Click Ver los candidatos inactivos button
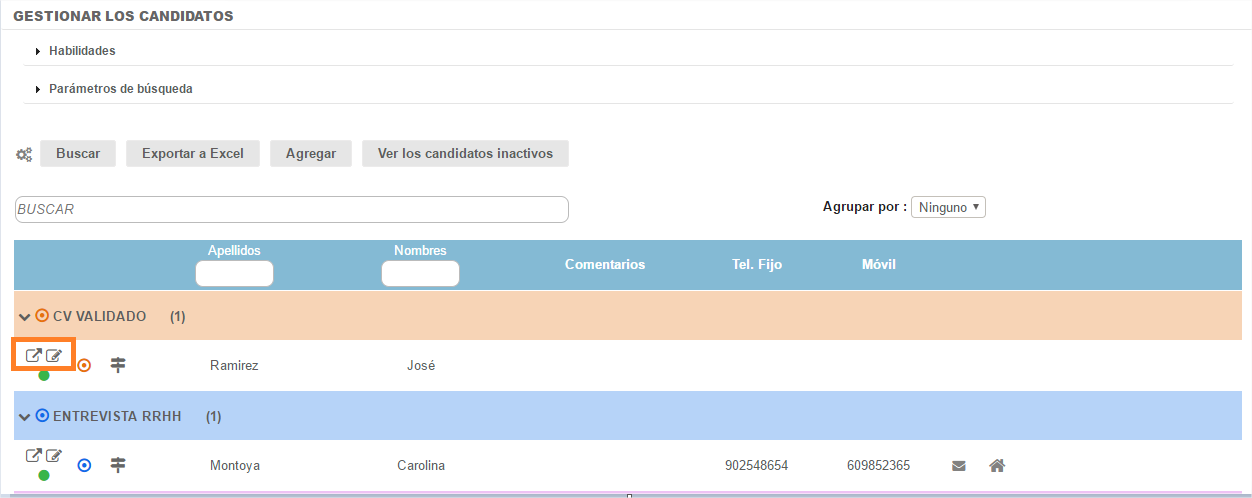1252x498 pixels. [x=465, y=154]
